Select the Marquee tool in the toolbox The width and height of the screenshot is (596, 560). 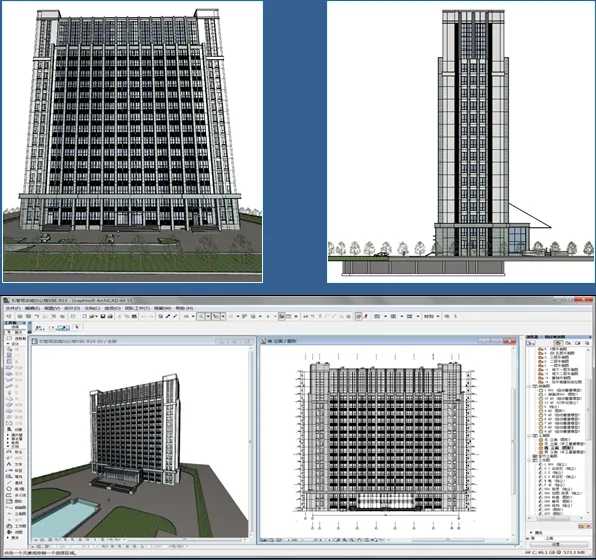(9, 338)
